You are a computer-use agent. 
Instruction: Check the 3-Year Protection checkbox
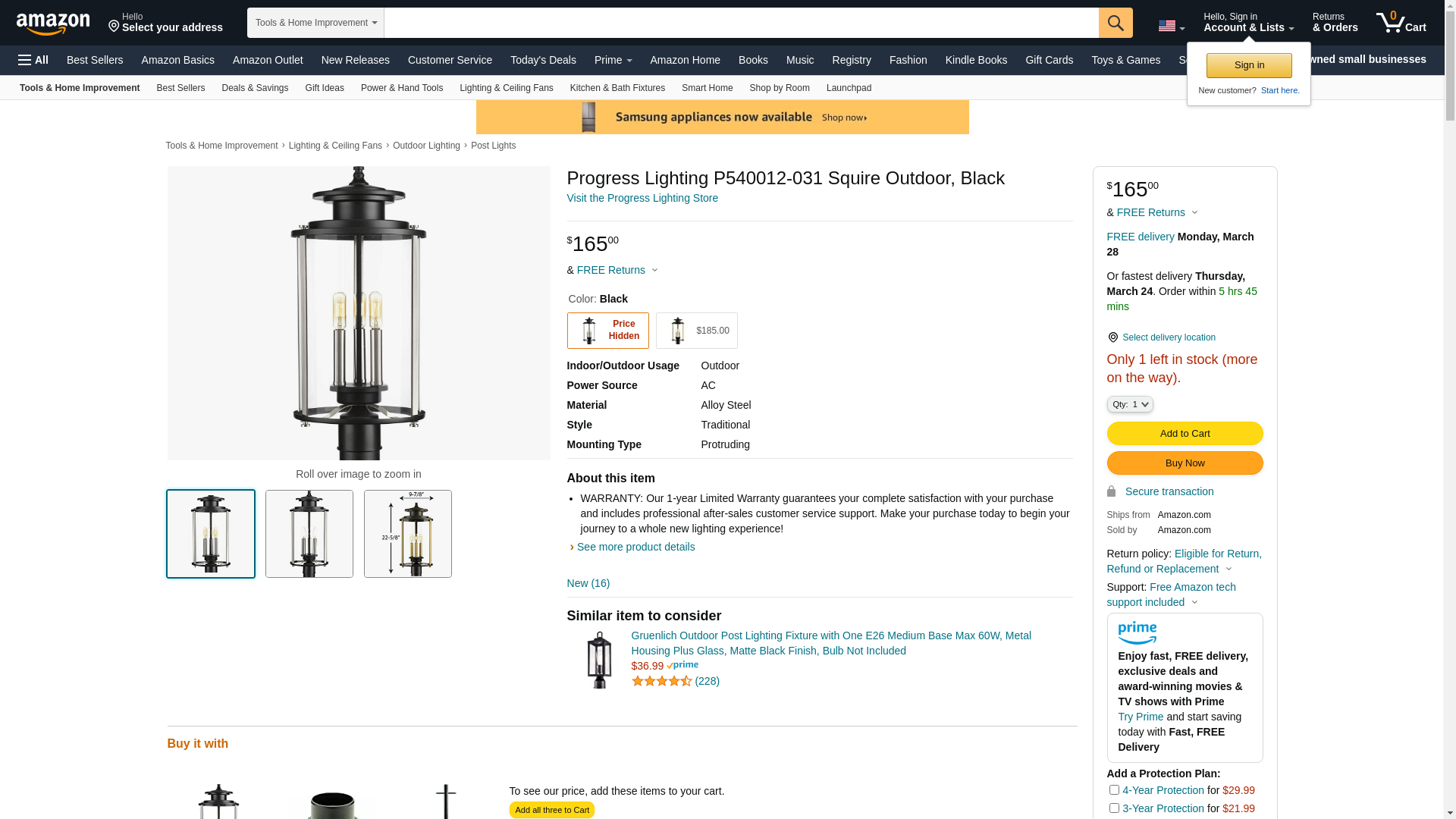coord(1114,808)
